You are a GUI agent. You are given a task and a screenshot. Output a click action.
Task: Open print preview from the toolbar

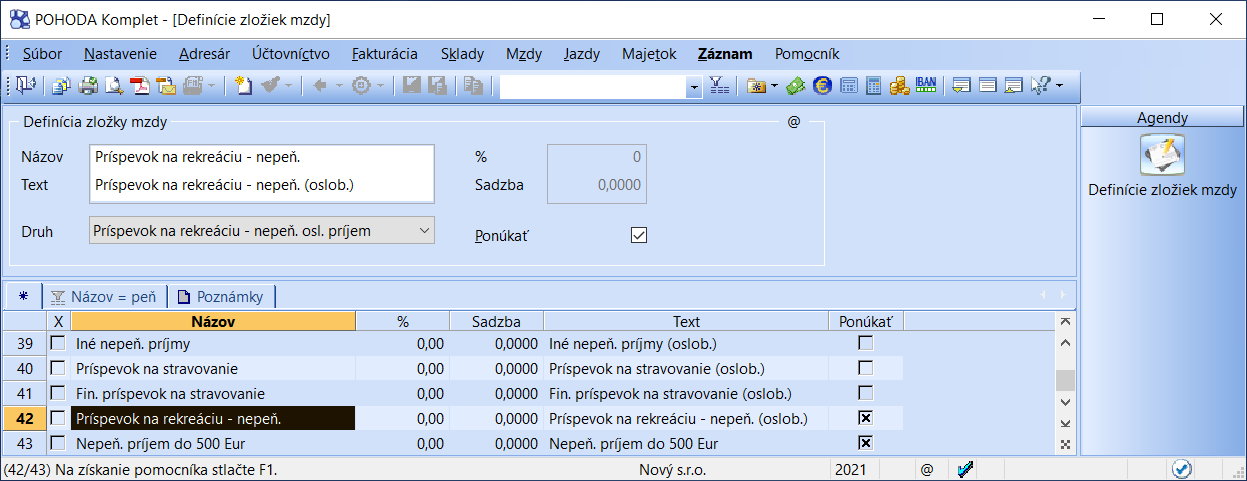(114, 86)
